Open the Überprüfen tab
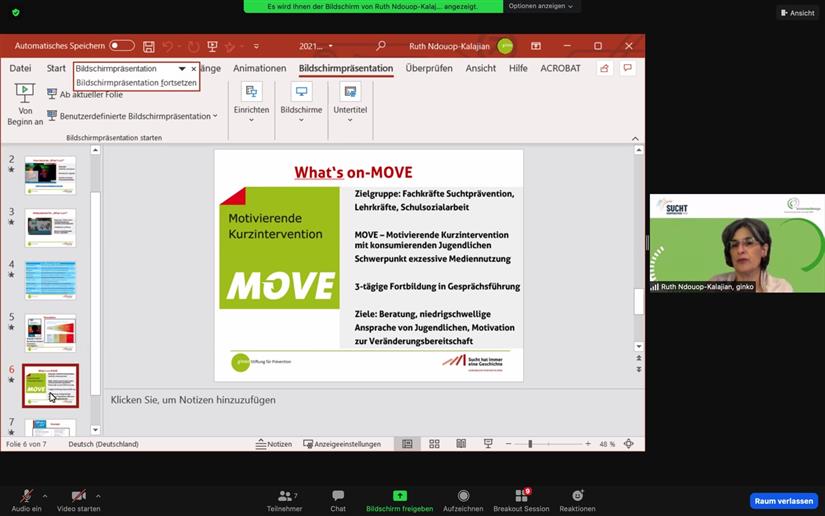The height and width of the screenshot is (516, 825). click(x=429, y=68)
